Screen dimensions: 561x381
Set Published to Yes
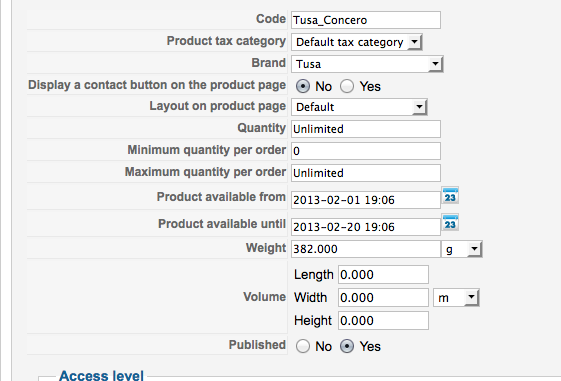pyautogui.click(x=347, y=346)
